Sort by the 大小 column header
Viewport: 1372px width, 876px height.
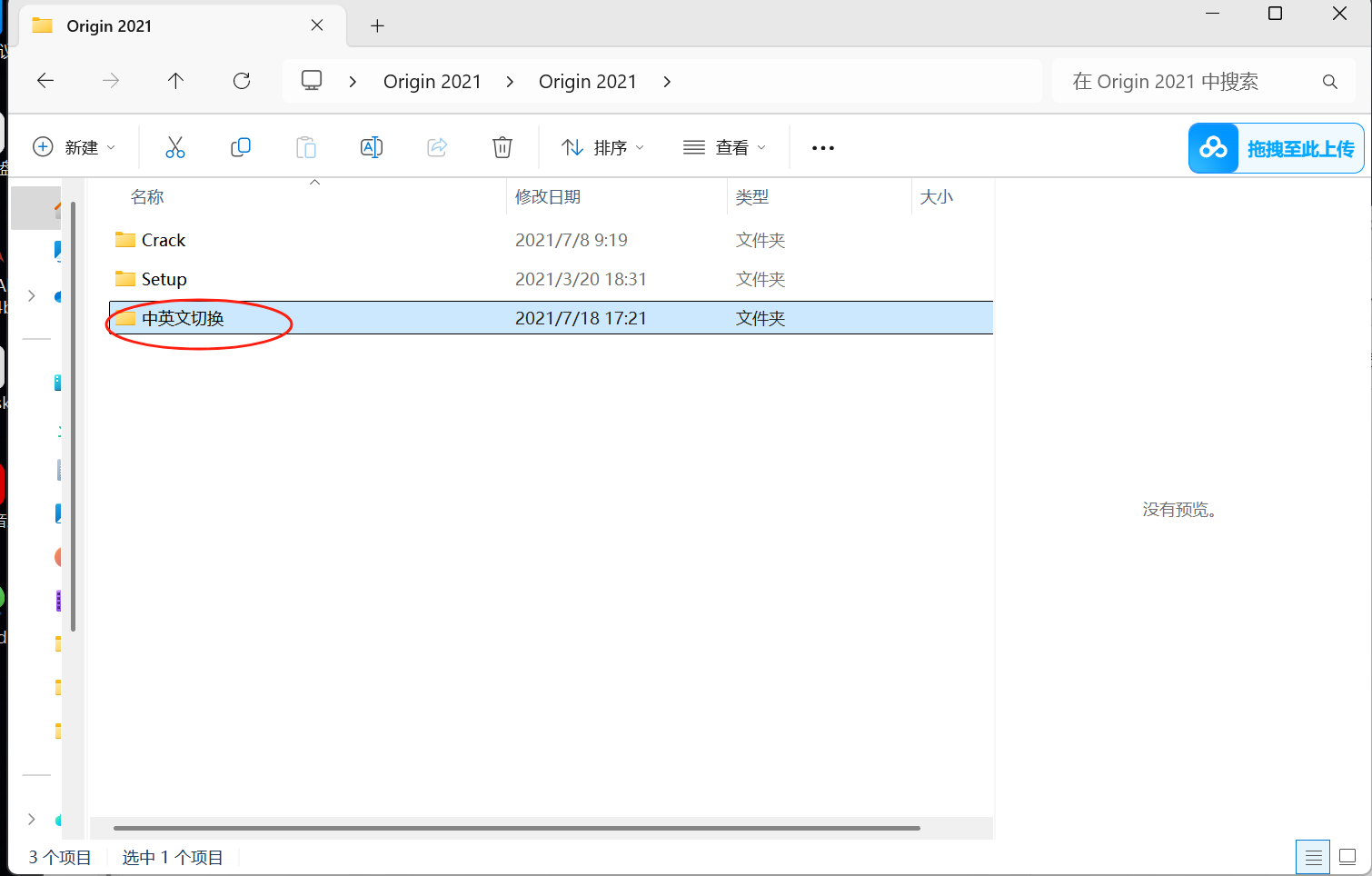click(937, 197)
